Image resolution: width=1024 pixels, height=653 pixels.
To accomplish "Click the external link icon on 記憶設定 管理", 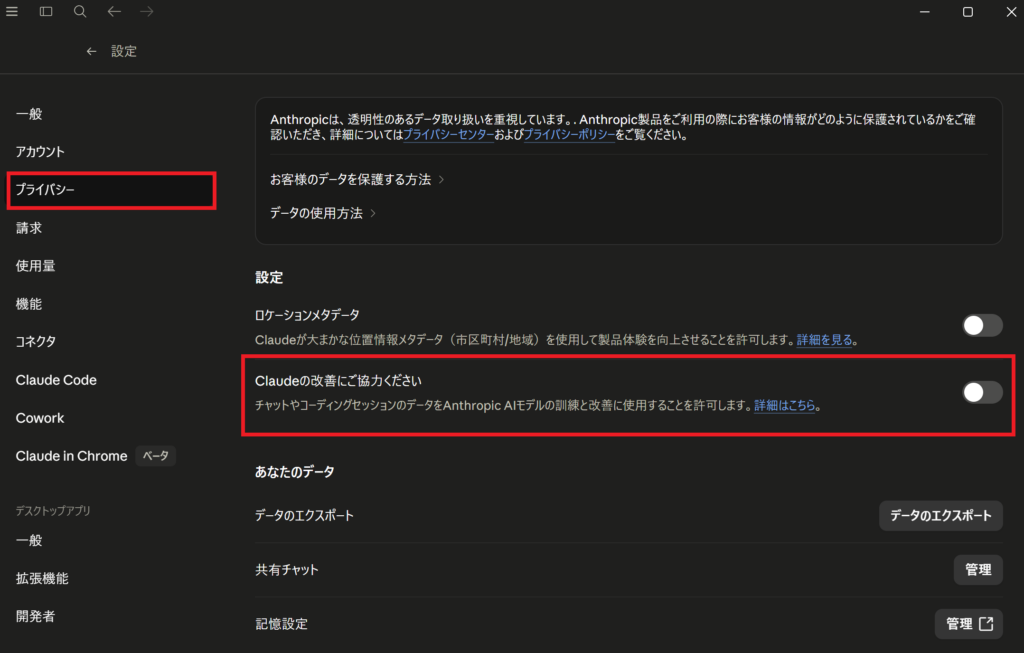I will [x=986, y=624].
